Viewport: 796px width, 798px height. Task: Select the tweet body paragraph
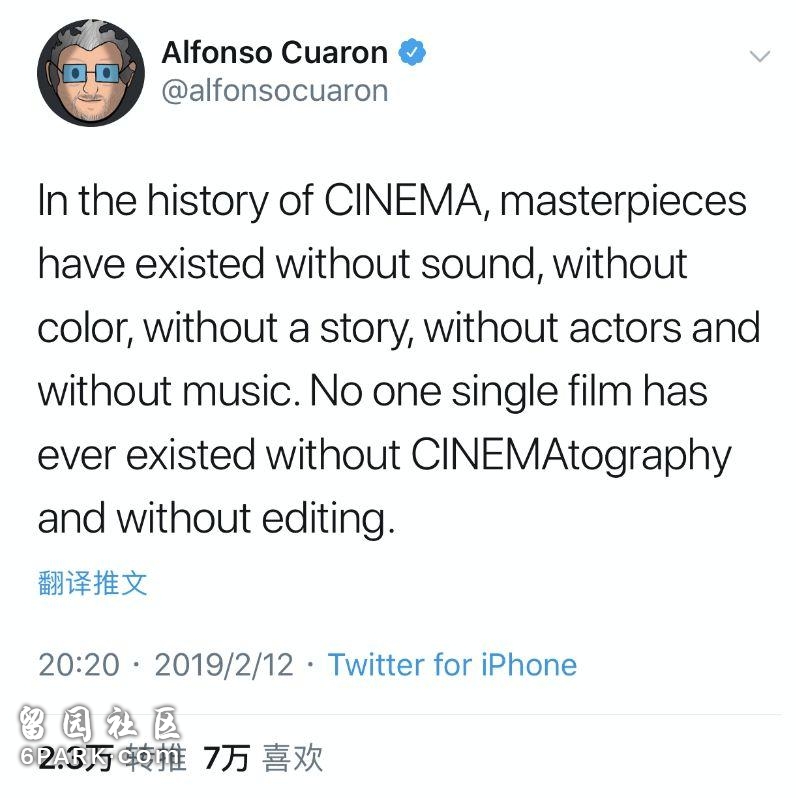[398, 359]
